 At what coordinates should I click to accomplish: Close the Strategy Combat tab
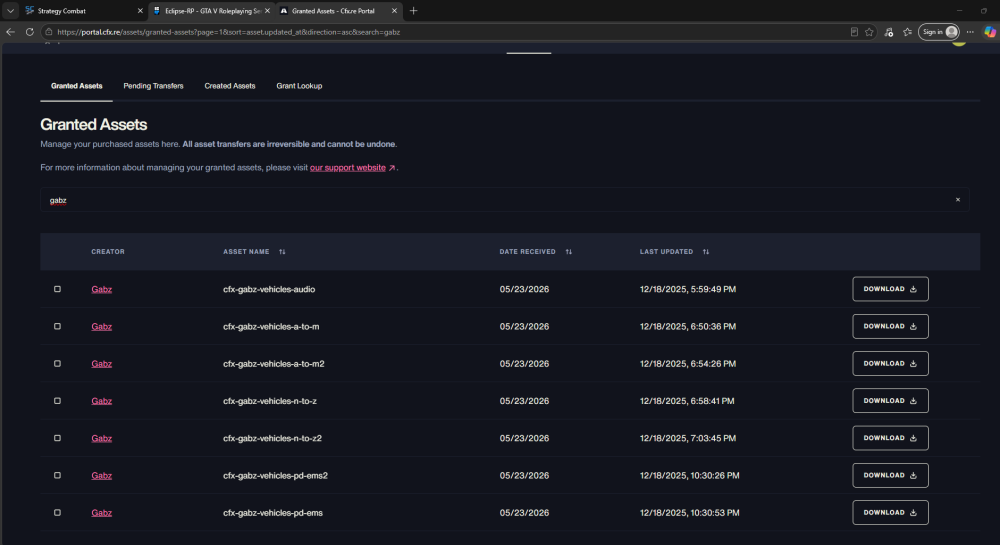click(140, 11)
